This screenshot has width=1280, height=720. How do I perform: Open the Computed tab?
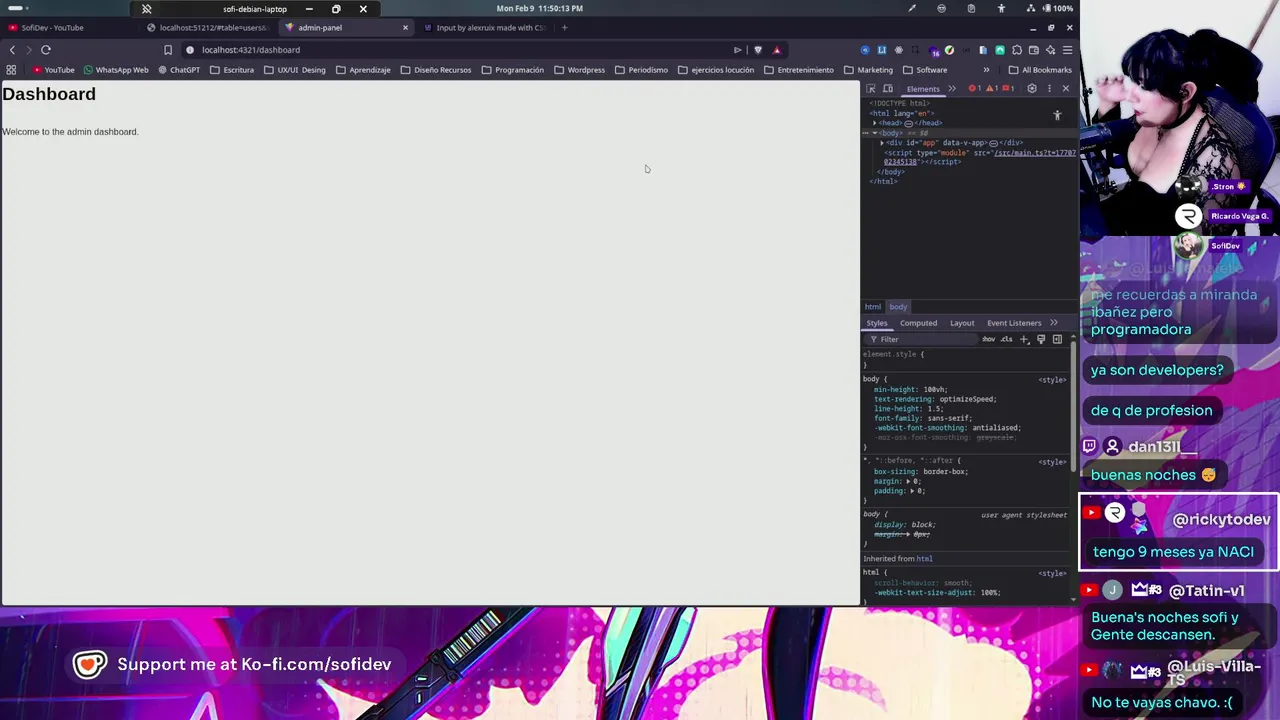[x=918, y=323]
